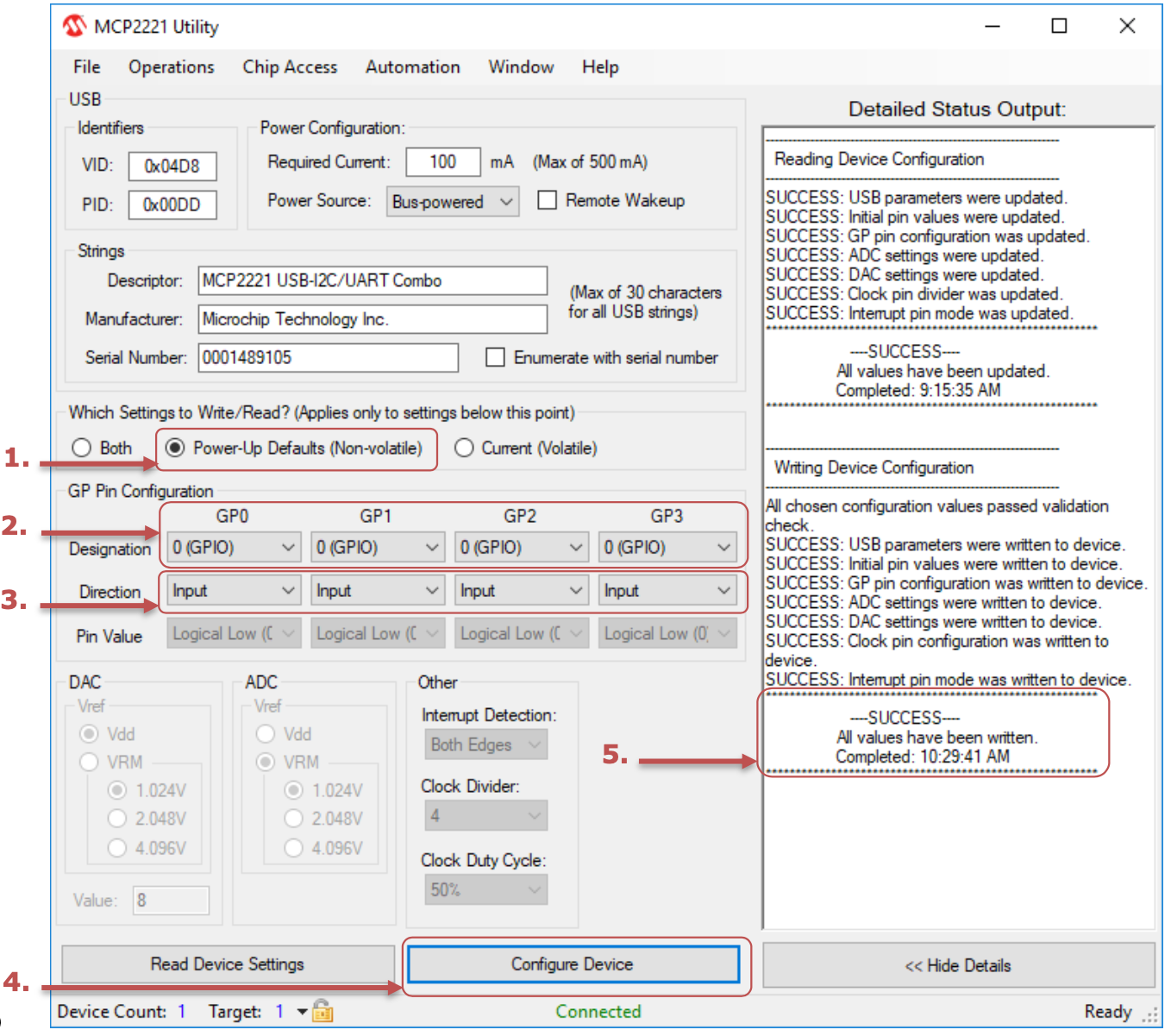Open GP0 Designation dropdown

[234, 547]
